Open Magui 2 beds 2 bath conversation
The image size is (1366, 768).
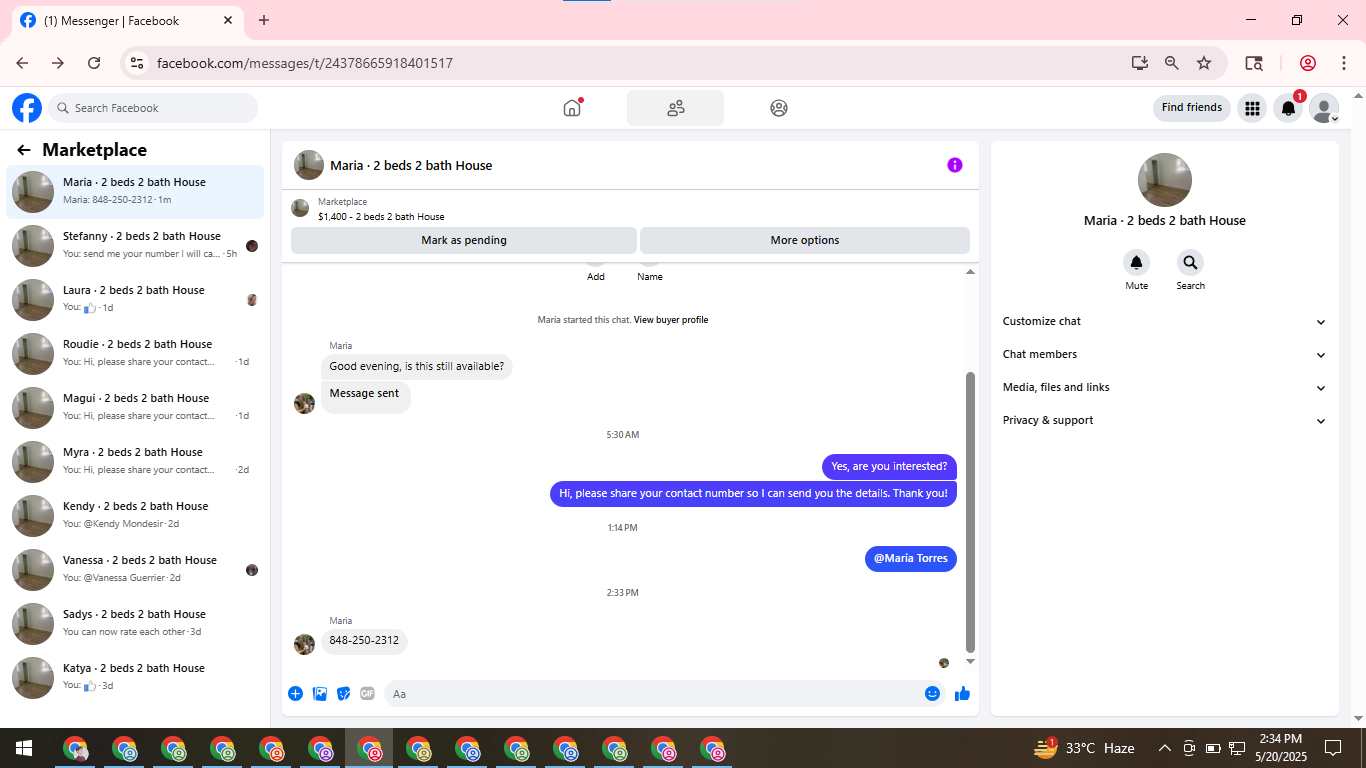(x=135, y=407)
